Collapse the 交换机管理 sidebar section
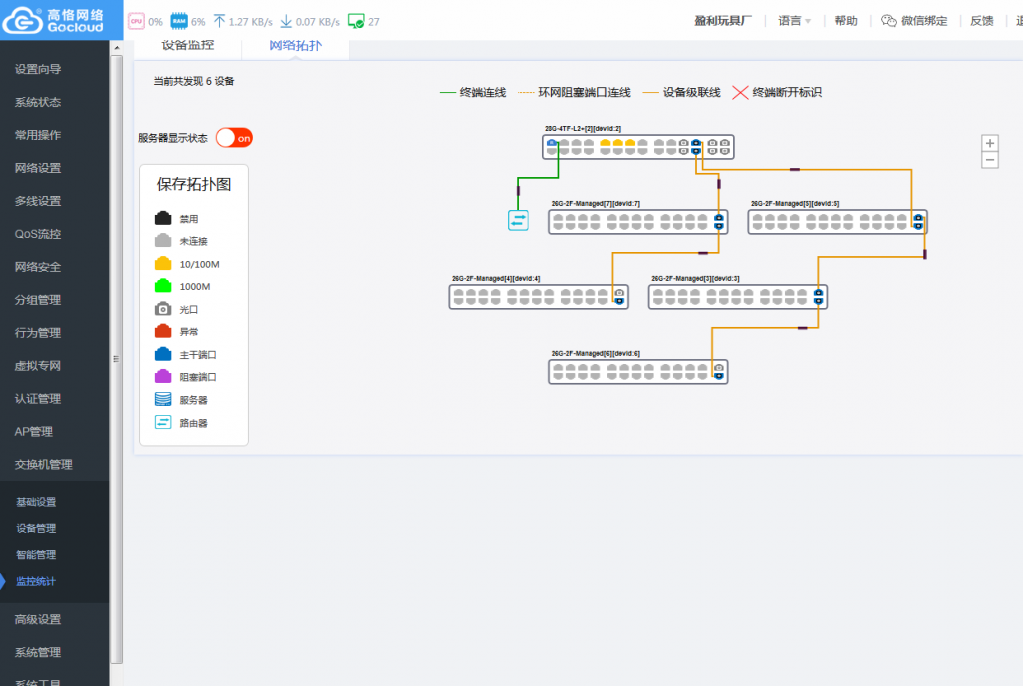Viewport: 1023px width, 686px height. (x=43, y=465)
